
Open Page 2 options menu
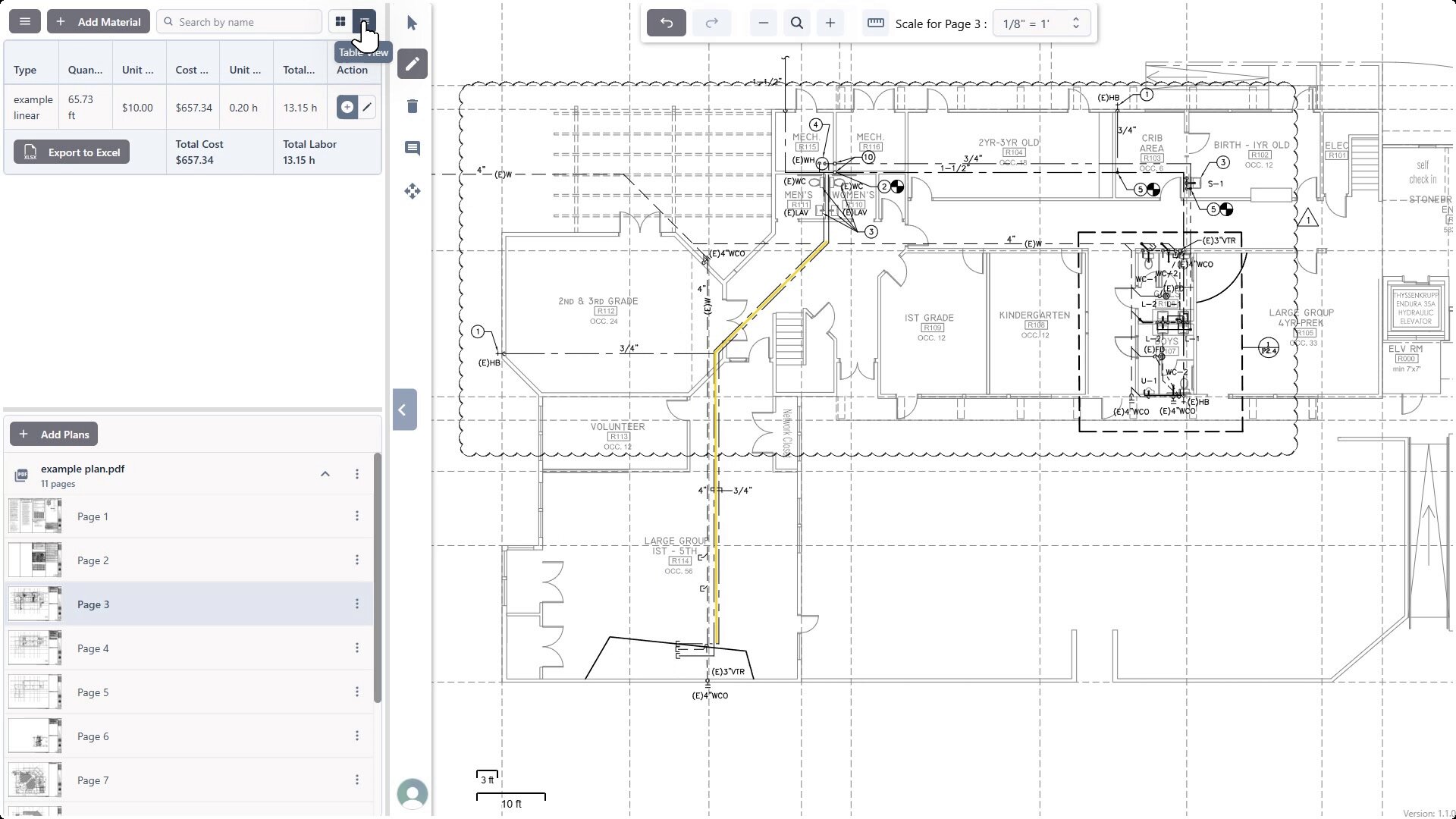click(x=357, y=560)
